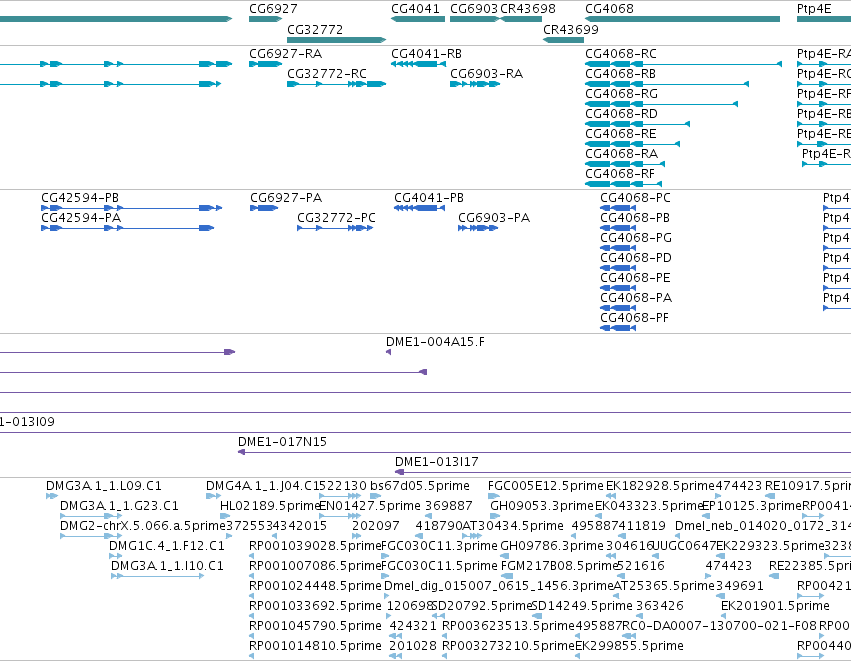Image resolution: width=851 pixels, height=661 pixels.
Task: Select transcript CG4068-RE
Action: (x=632, y=144)
